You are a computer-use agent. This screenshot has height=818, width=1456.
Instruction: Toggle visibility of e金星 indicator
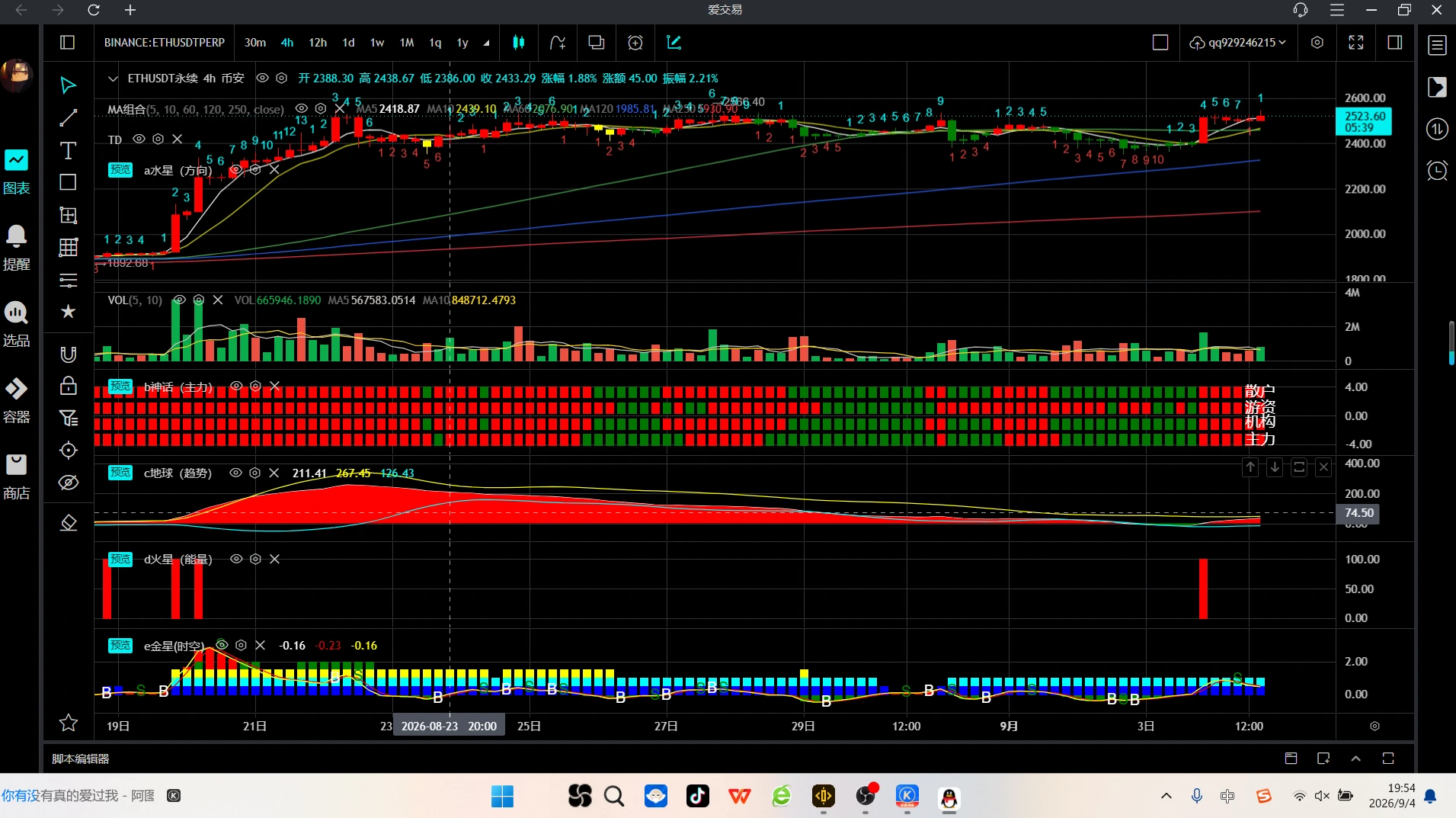(222, 645)
